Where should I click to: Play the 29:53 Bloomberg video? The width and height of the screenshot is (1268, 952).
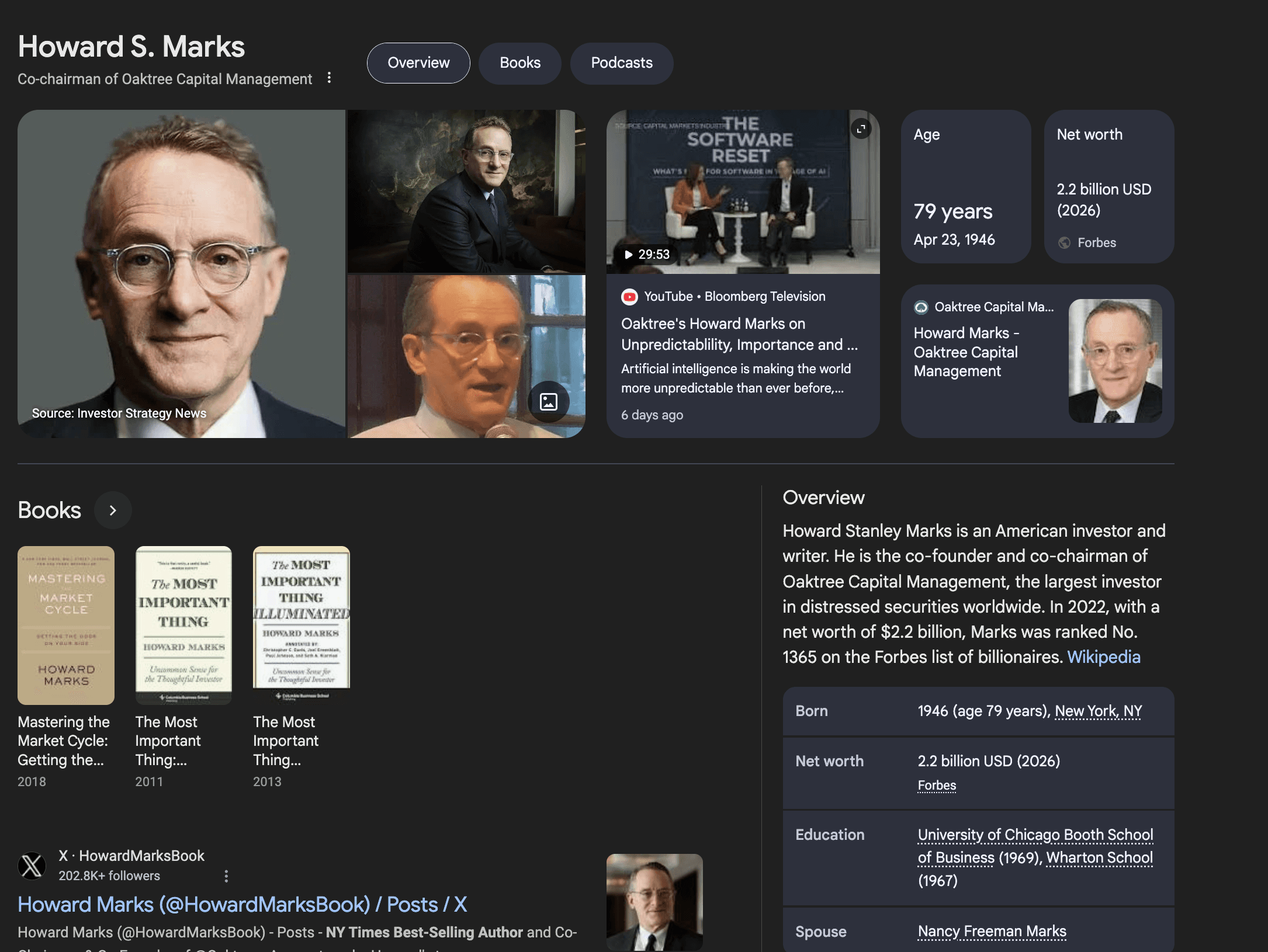click(x=743, y=192)
